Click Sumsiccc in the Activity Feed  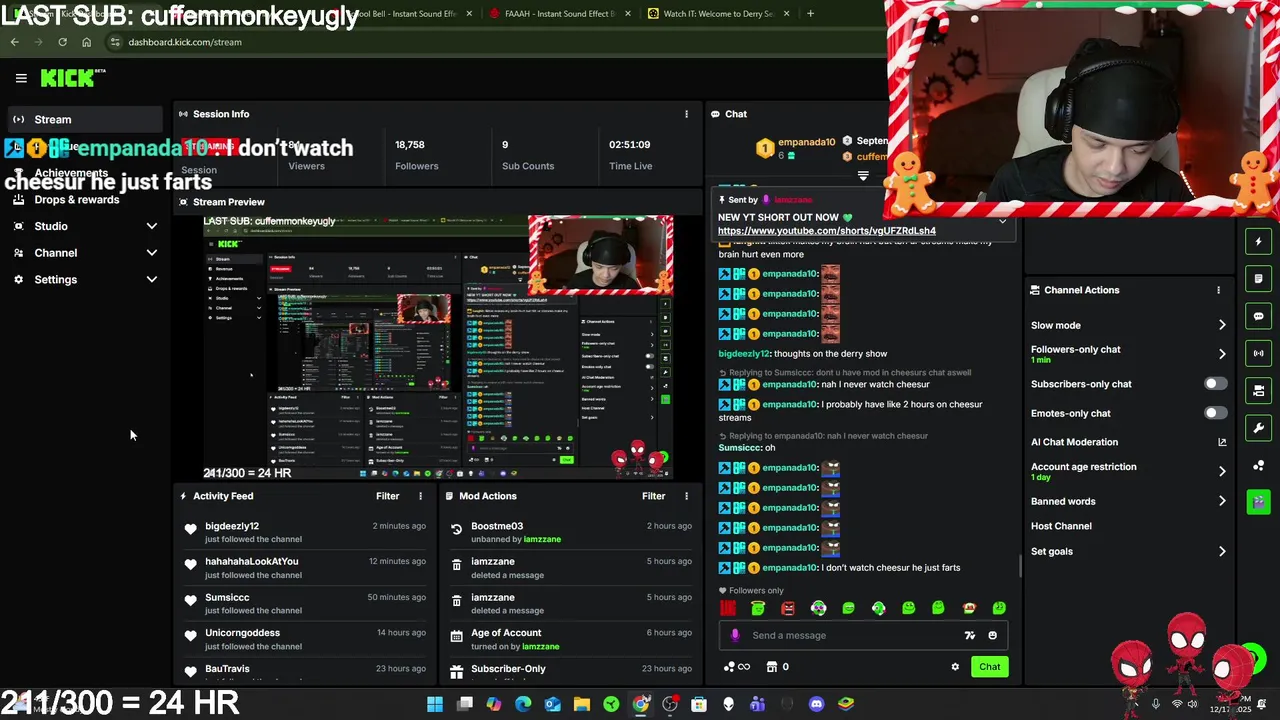click(x=227, y=597)
